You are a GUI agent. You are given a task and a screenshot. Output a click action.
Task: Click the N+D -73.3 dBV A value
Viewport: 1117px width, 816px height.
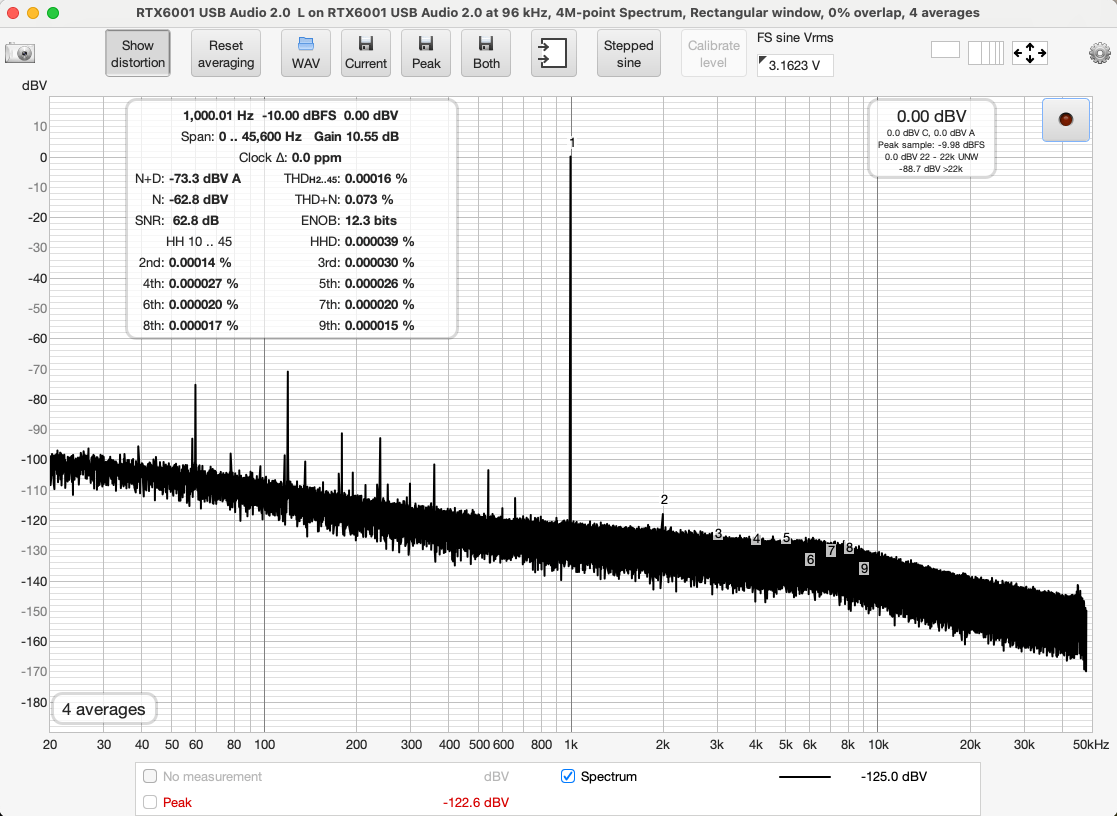(205, 179)
